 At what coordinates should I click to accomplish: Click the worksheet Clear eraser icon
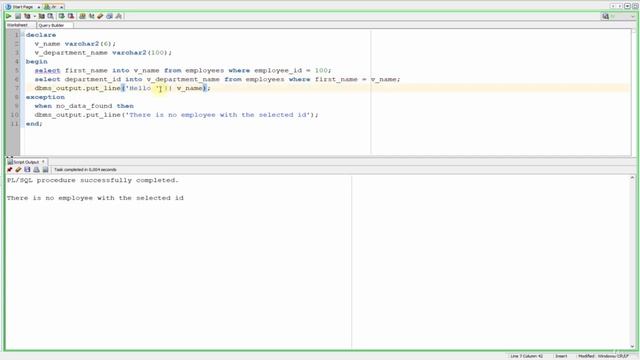coord(100,16)
